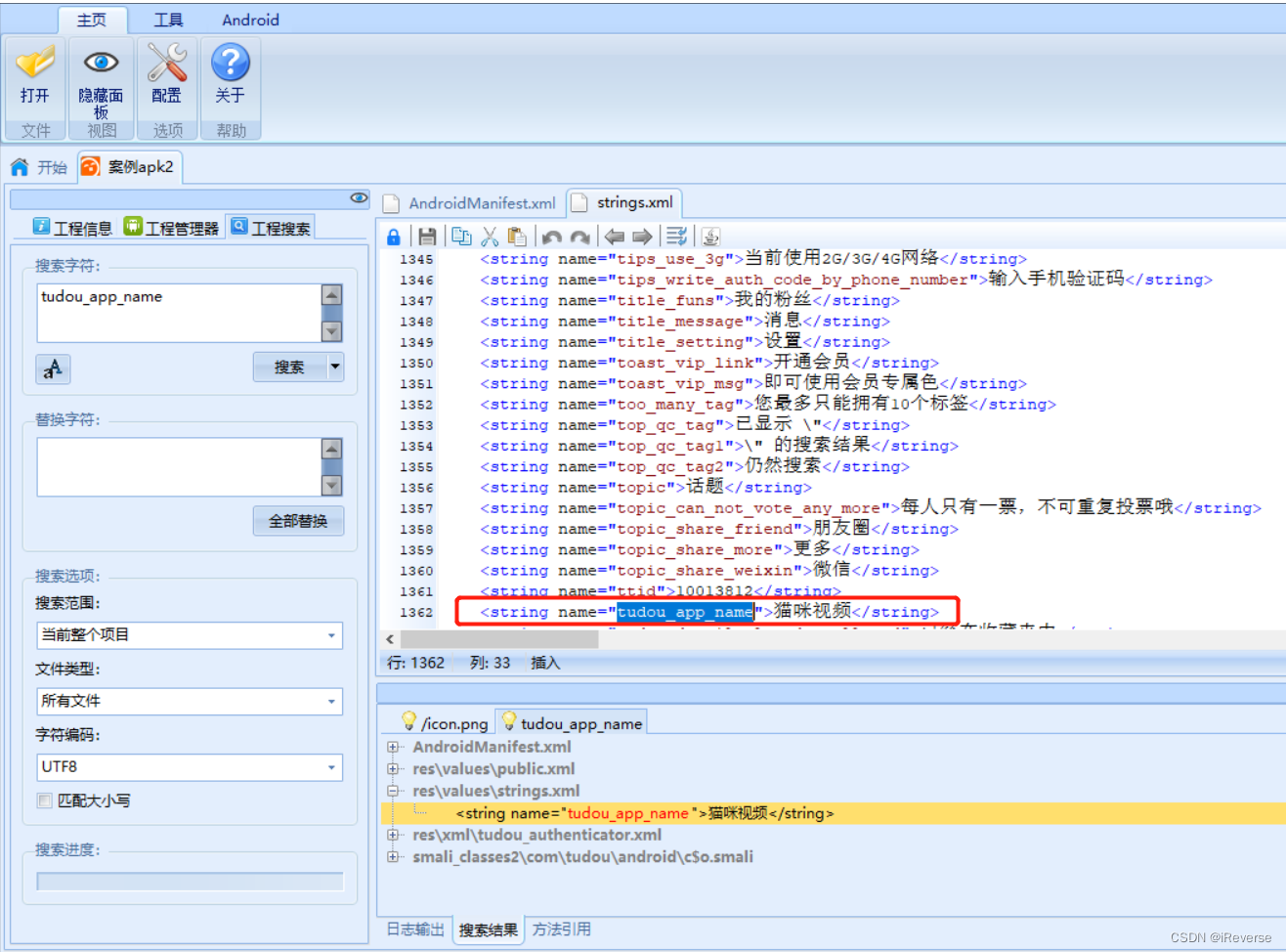Click the horizontal scrollbar left arrow
This screenshot has width=1286, height=952.
tap(390, 639)
